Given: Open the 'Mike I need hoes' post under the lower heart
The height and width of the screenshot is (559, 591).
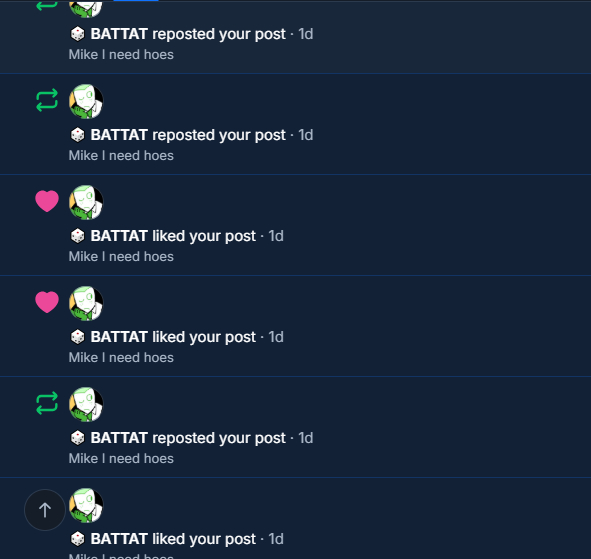Looking at the screenshot, I should [x=121, y=358].
